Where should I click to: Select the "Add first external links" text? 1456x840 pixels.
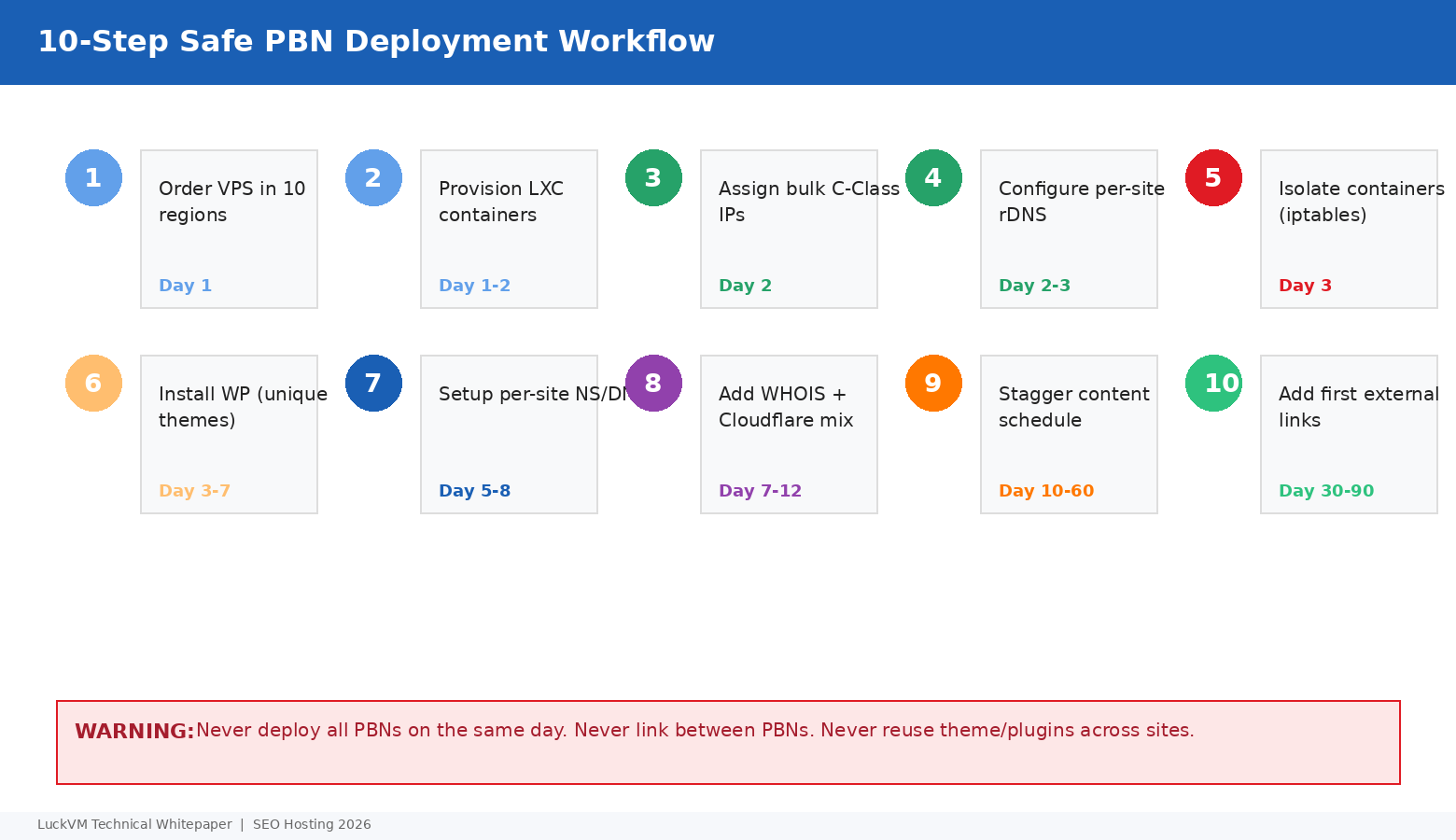pos(1359,407)
